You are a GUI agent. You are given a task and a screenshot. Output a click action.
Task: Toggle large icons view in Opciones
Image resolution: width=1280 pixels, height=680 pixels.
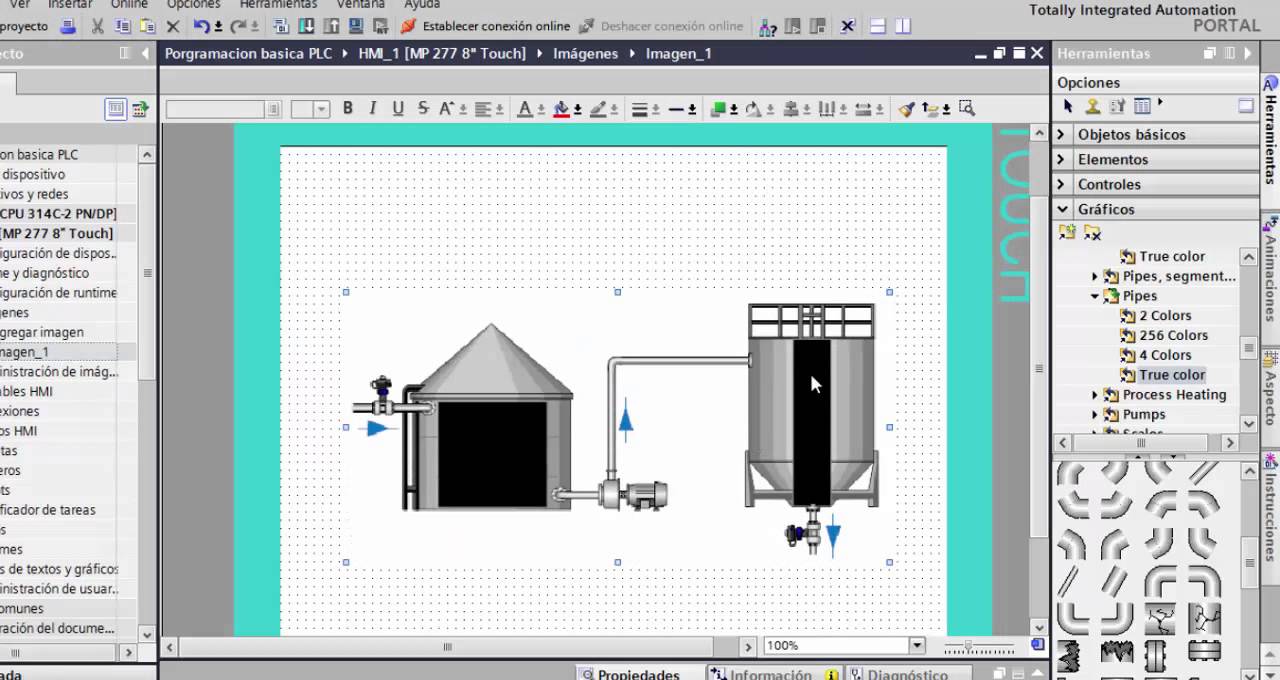click(1246, 106)
